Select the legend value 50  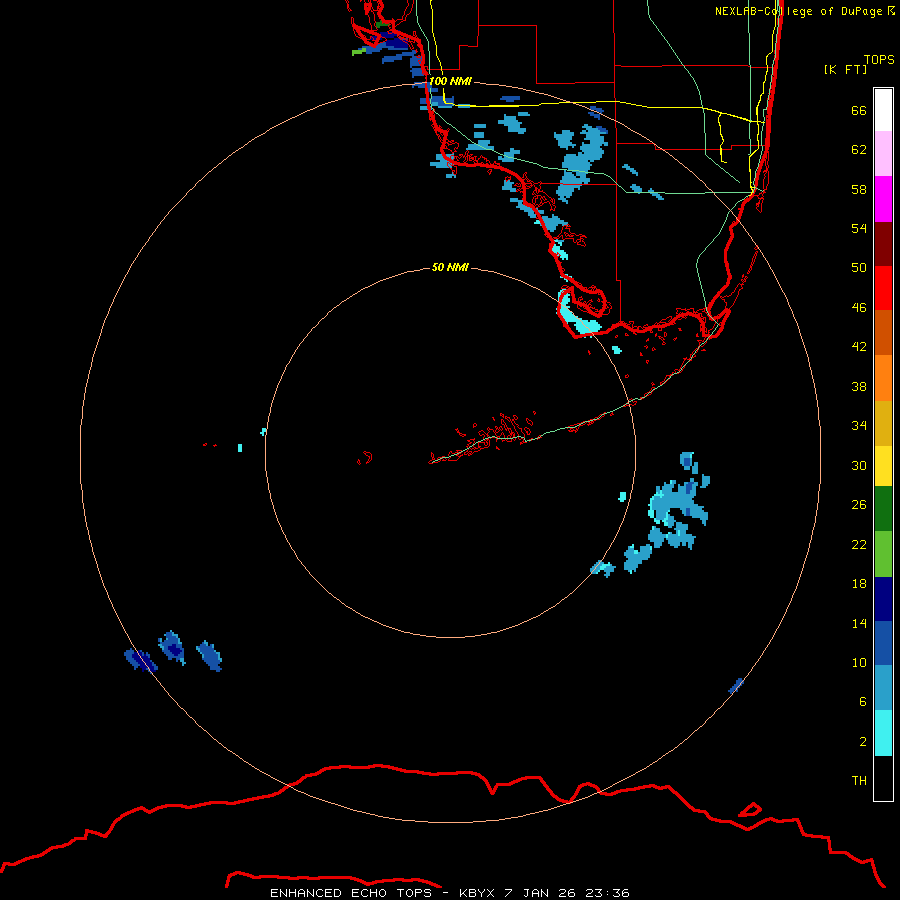click(859, 267)
